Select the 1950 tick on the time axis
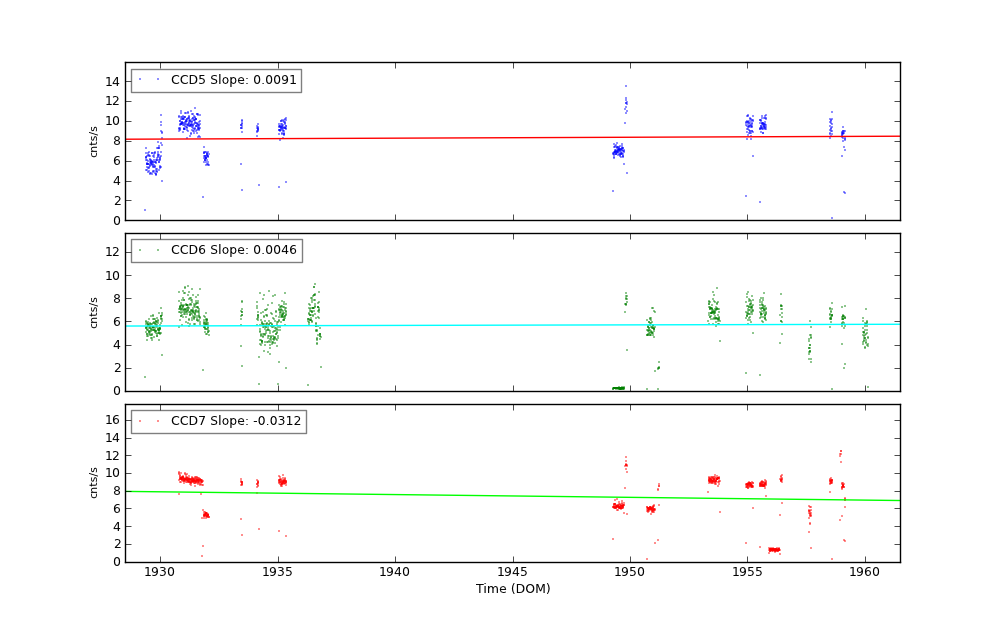 pos(630,572)
